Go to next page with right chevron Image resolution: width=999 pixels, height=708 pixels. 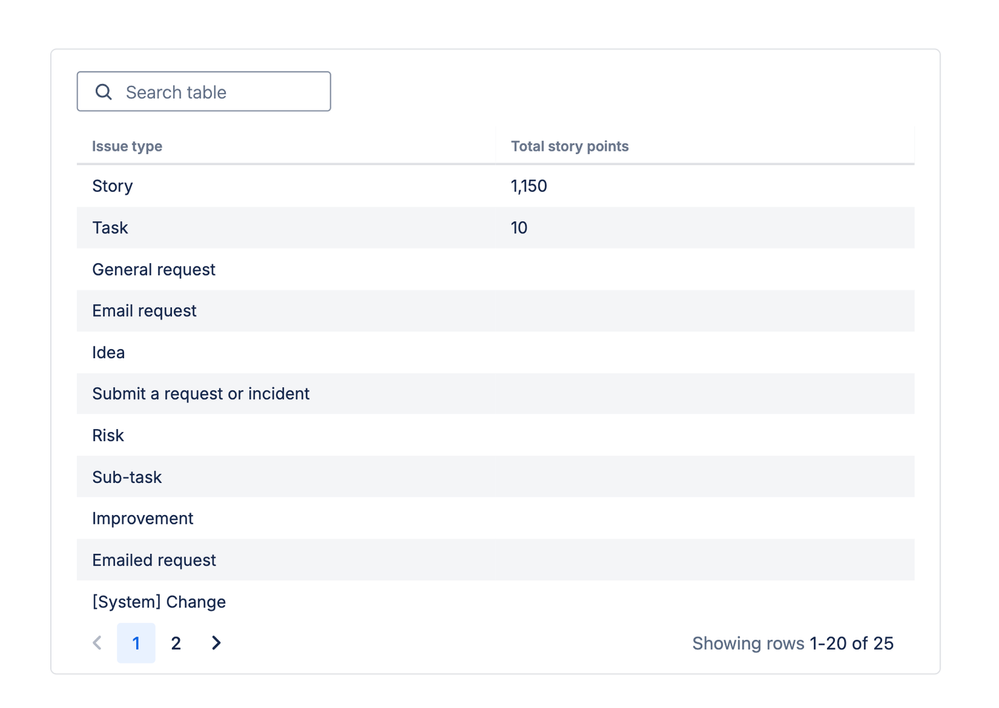[216, 643]
